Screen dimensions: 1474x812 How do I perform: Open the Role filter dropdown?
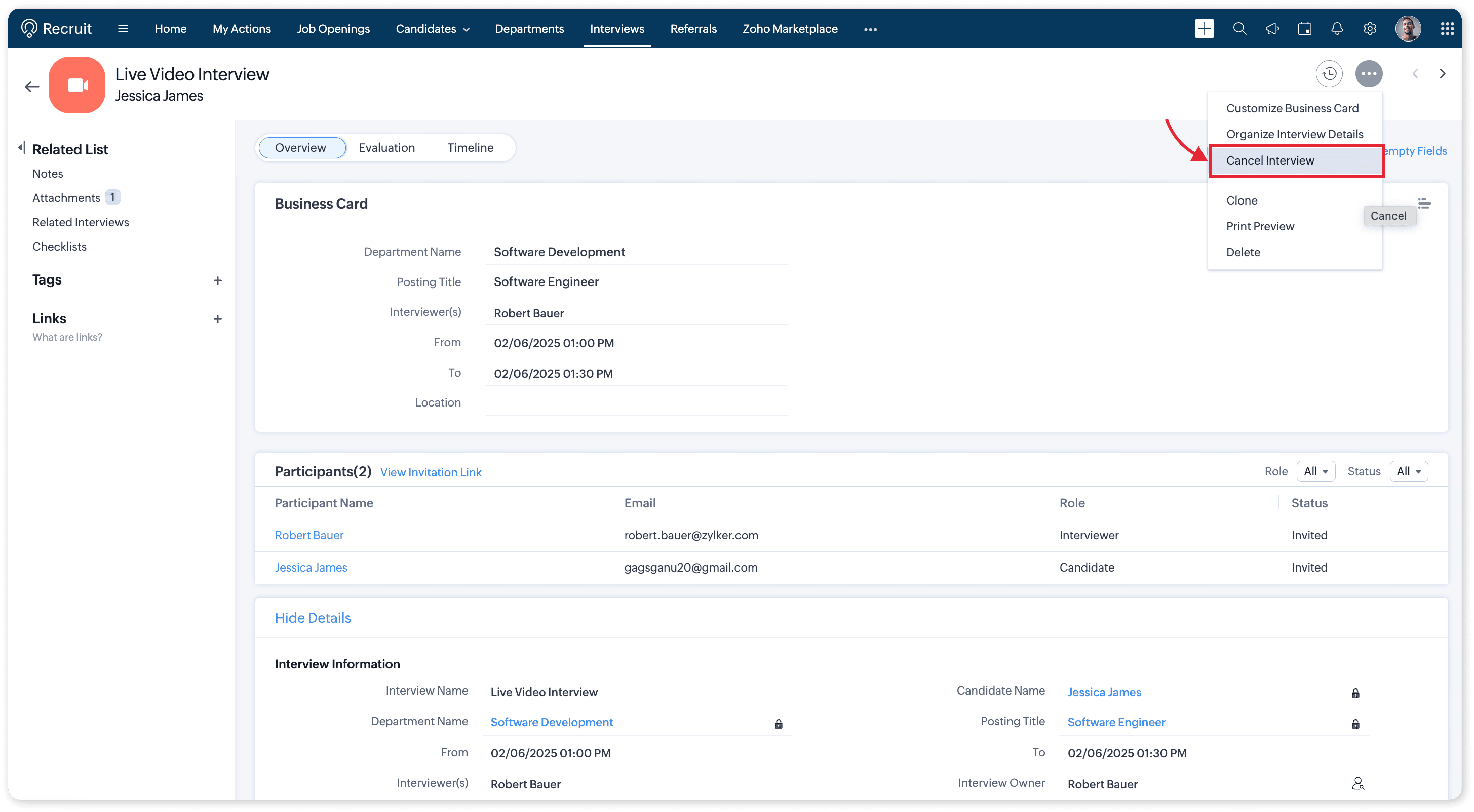[1315, 471]
